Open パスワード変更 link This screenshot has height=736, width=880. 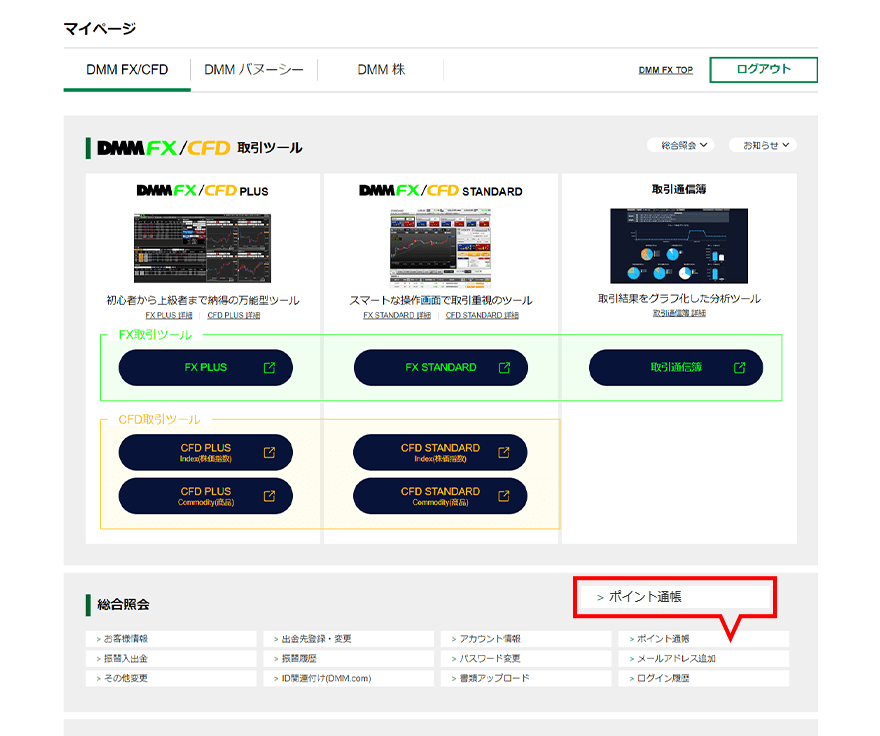[526, 659]
